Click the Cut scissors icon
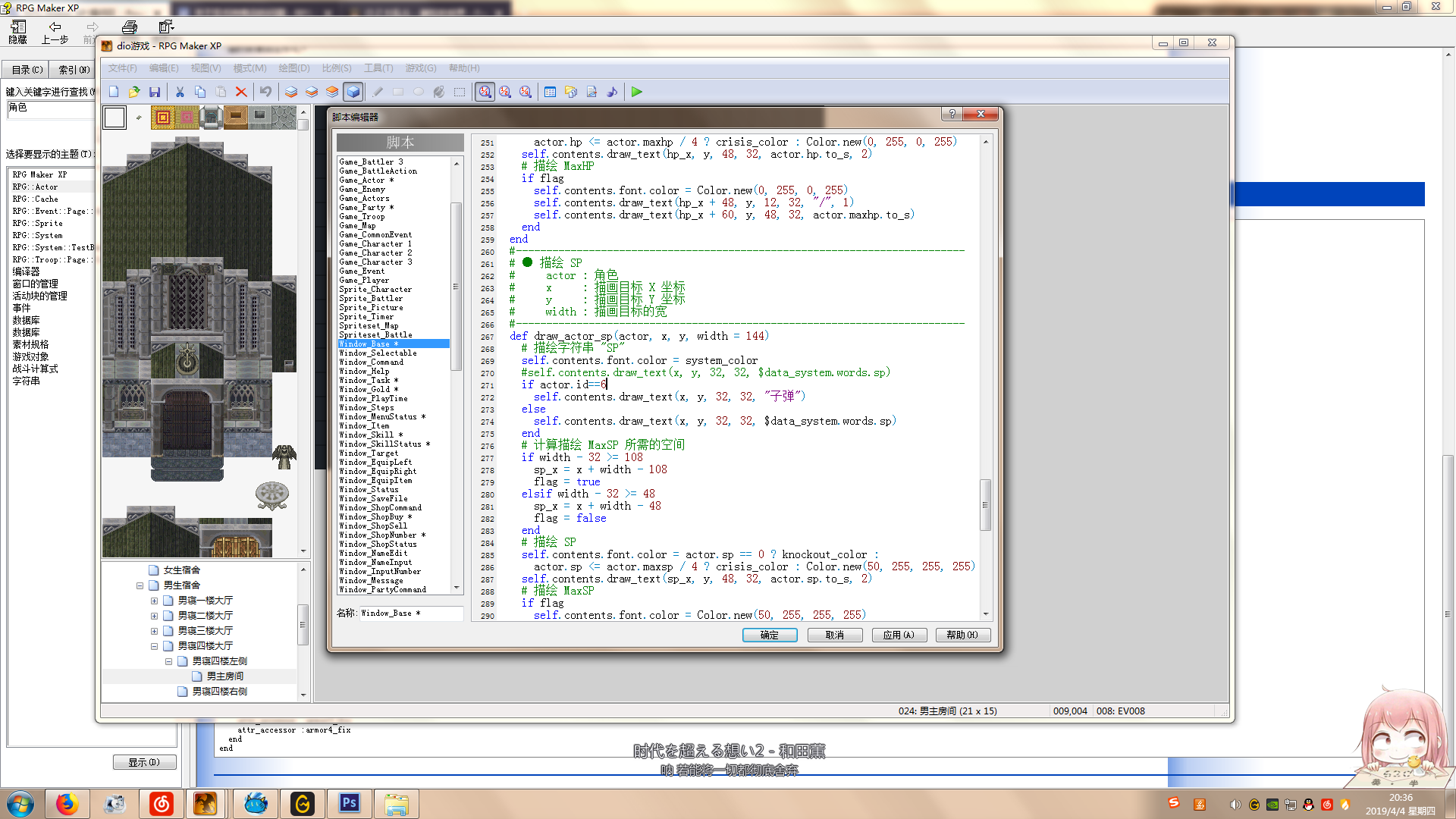Viewport: 1456px width, 819px height. 180,92
